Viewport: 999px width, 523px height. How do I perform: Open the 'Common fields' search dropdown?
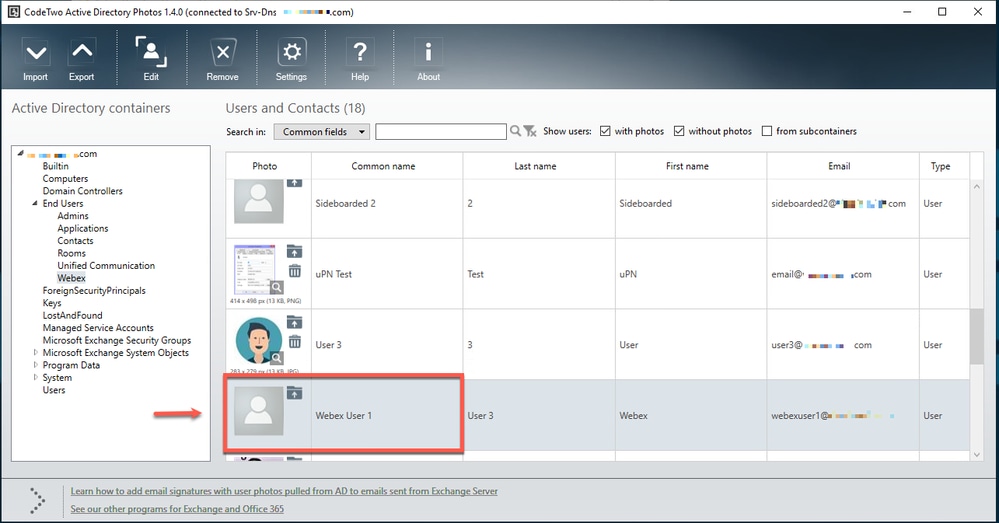tap(321, 132)
